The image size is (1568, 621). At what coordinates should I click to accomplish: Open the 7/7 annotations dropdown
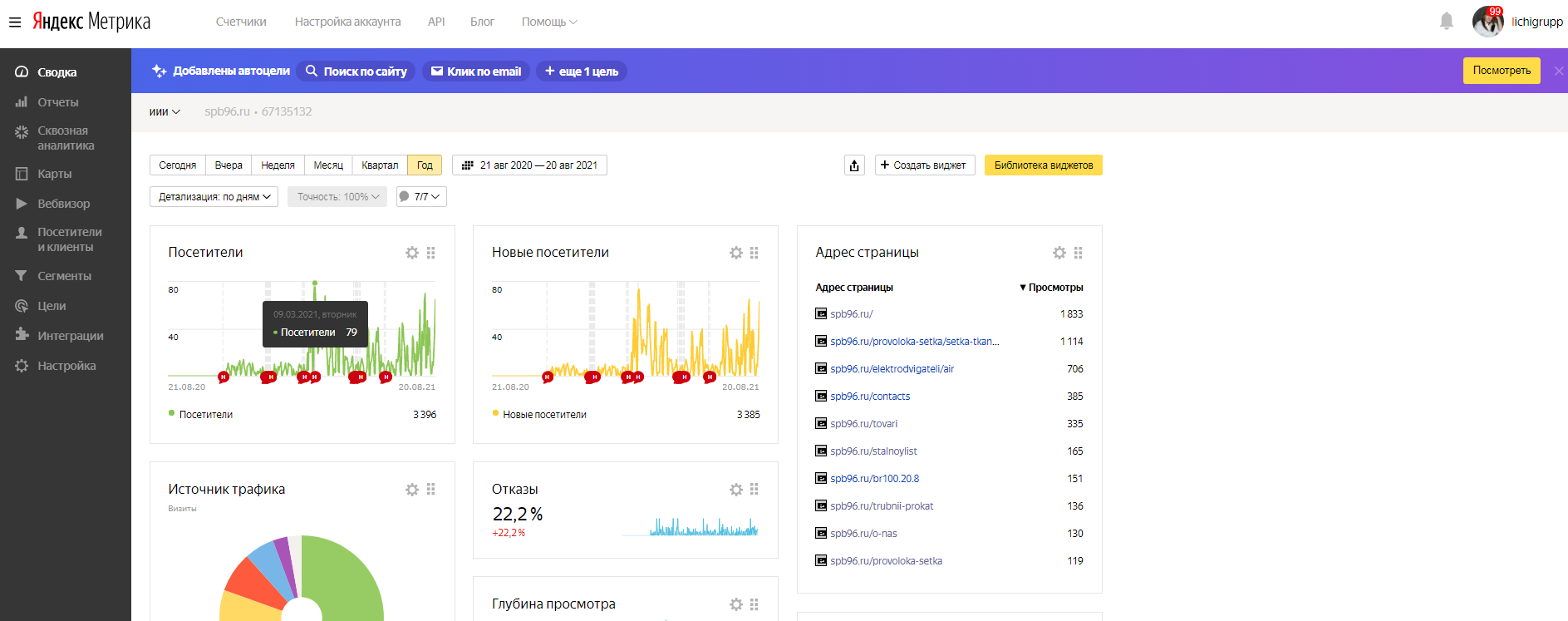tap(421, 197)
